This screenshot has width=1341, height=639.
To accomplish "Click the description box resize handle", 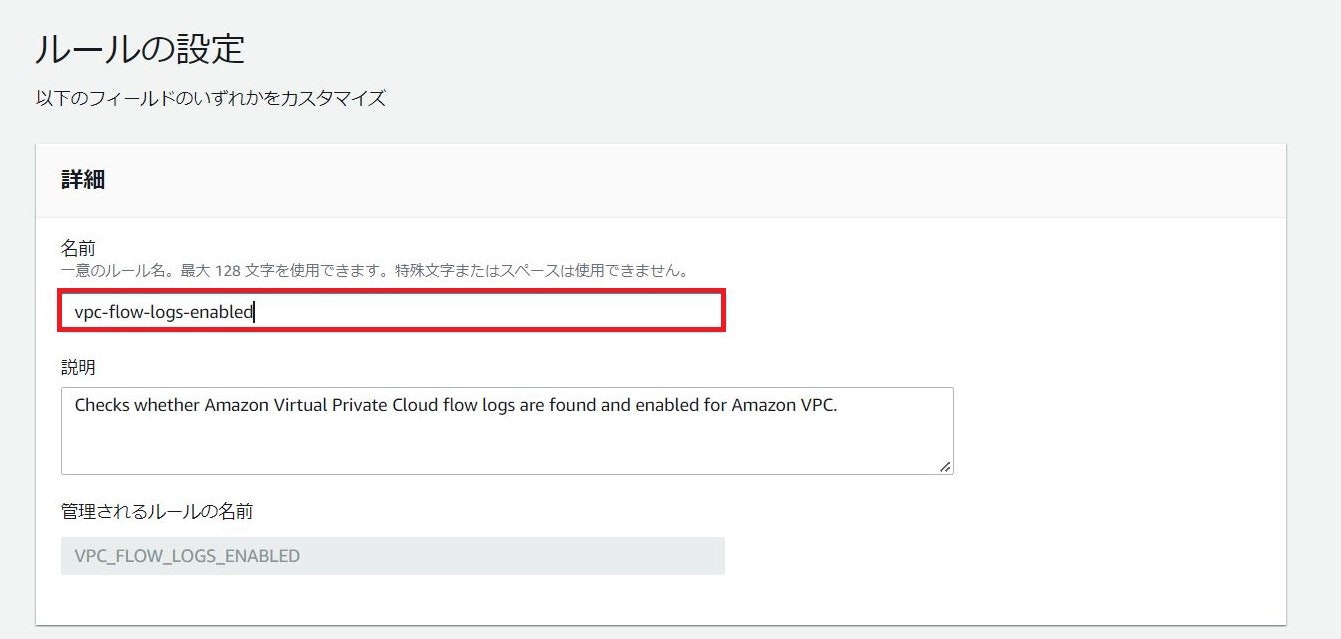I will pos(945,466).
